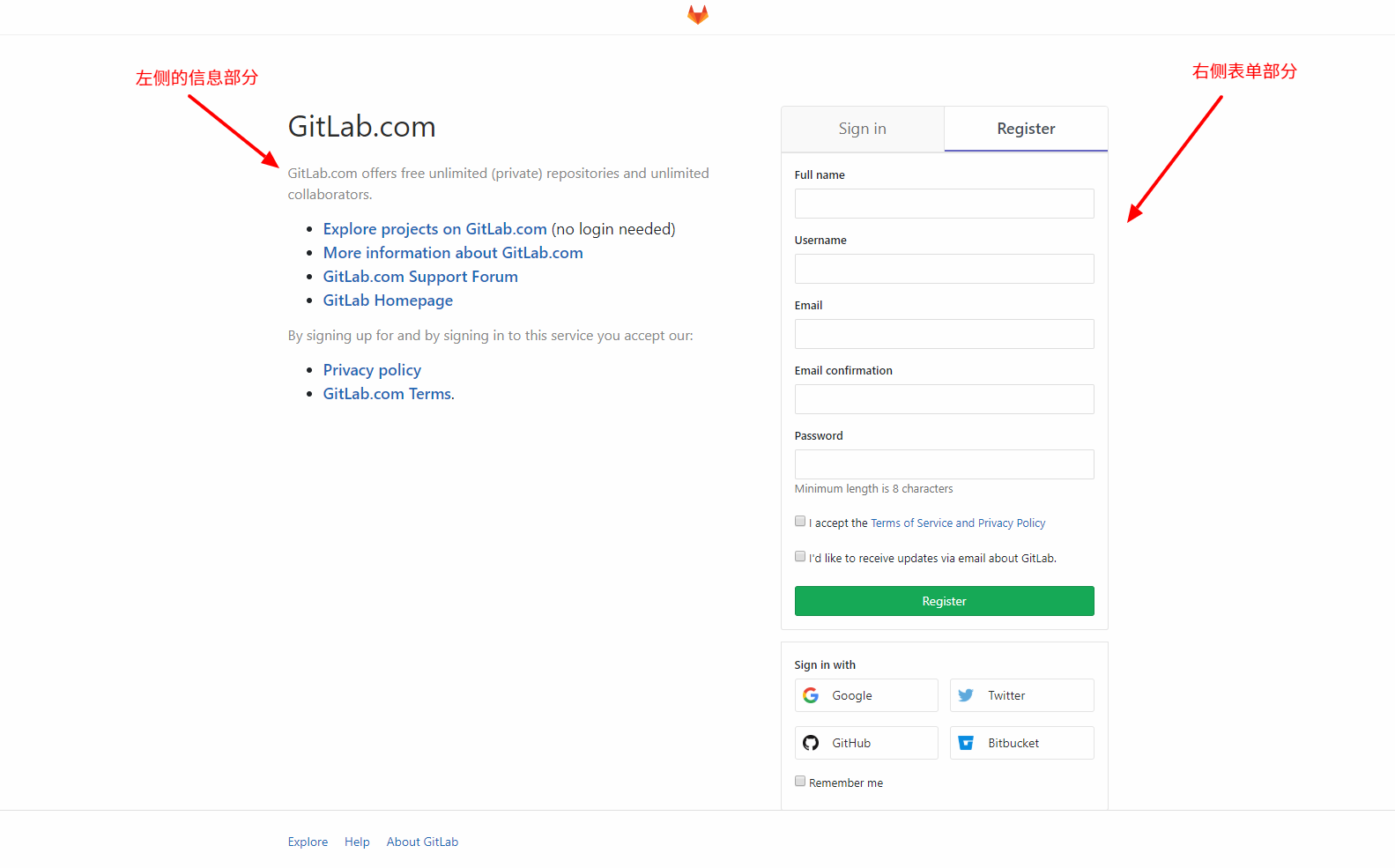
Task: Switch to the Sign in tab
Action: [x=862, y=129]
